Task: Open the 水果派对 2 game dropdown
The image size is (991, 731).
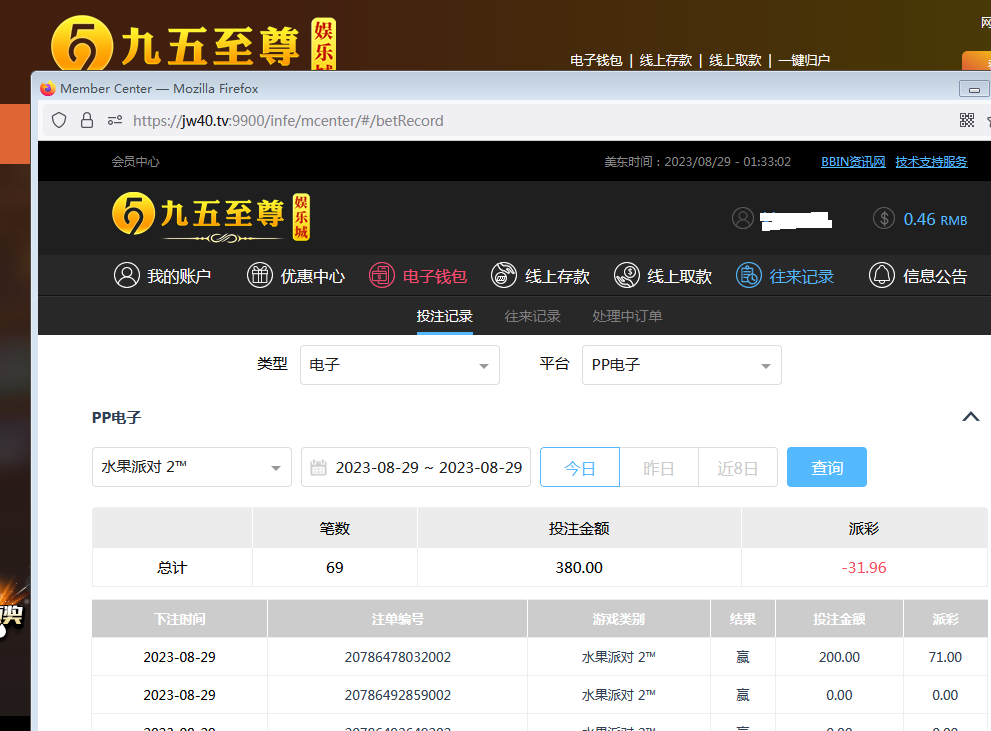Action: click(x=191, y=467)
